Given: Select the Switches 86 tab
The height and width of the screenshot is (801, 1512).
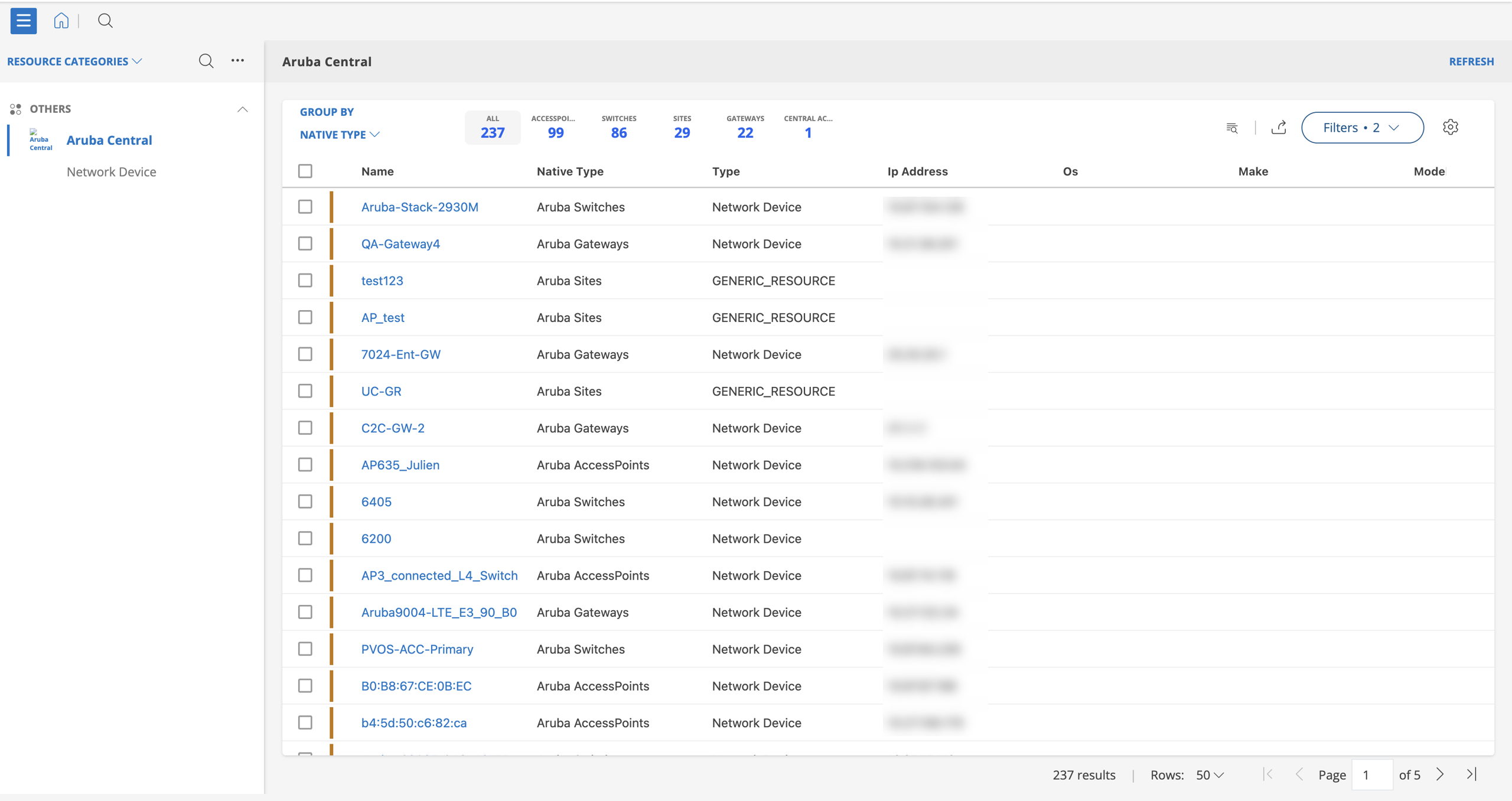Looking at the screenshot, I should tap(618, 127).
